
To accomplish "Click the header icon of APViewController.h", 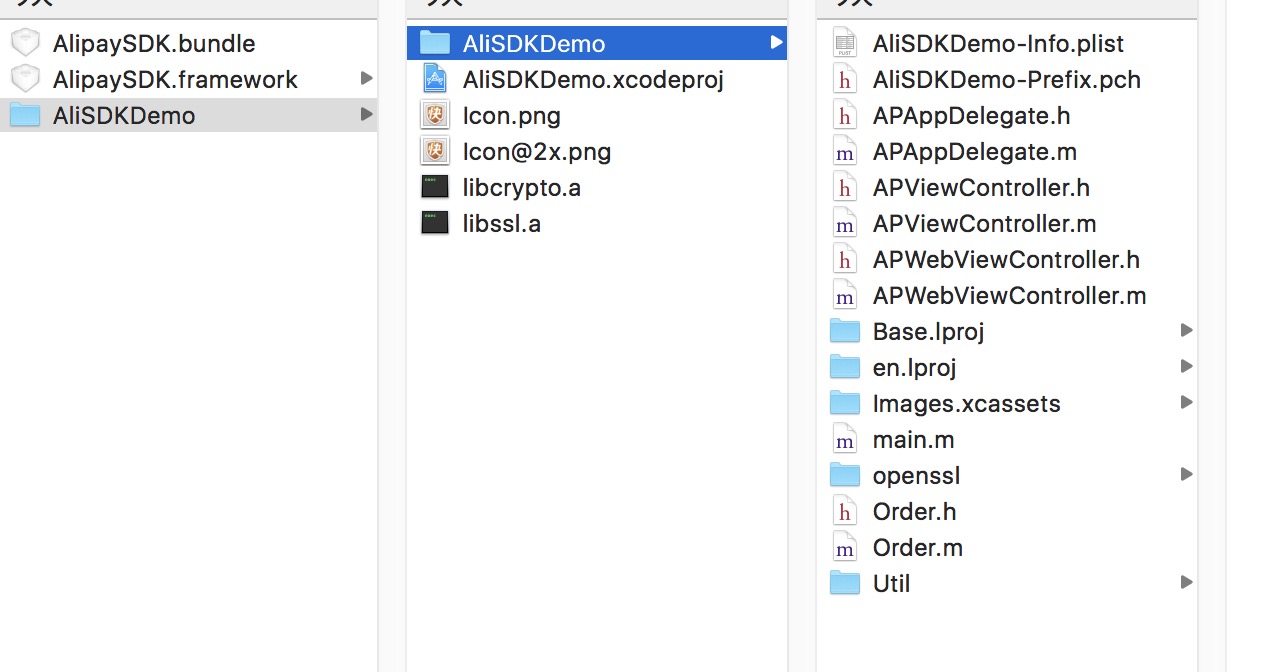I will (x=845, y=187).
